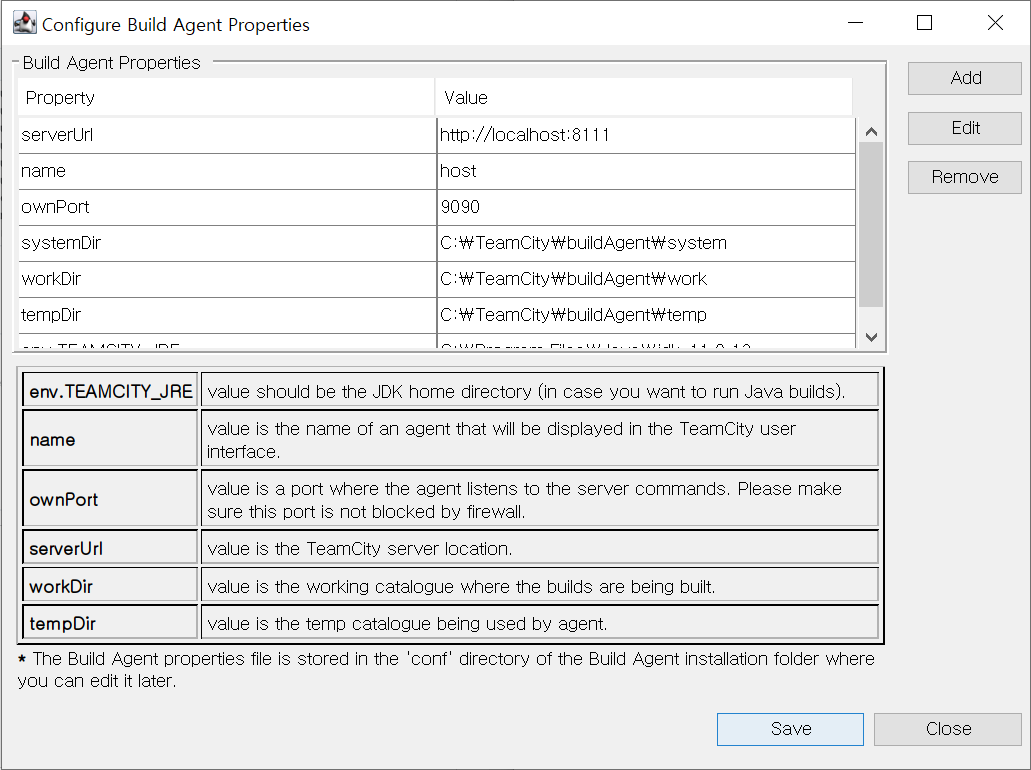Click the temp catalogue description

pos(539,623)
